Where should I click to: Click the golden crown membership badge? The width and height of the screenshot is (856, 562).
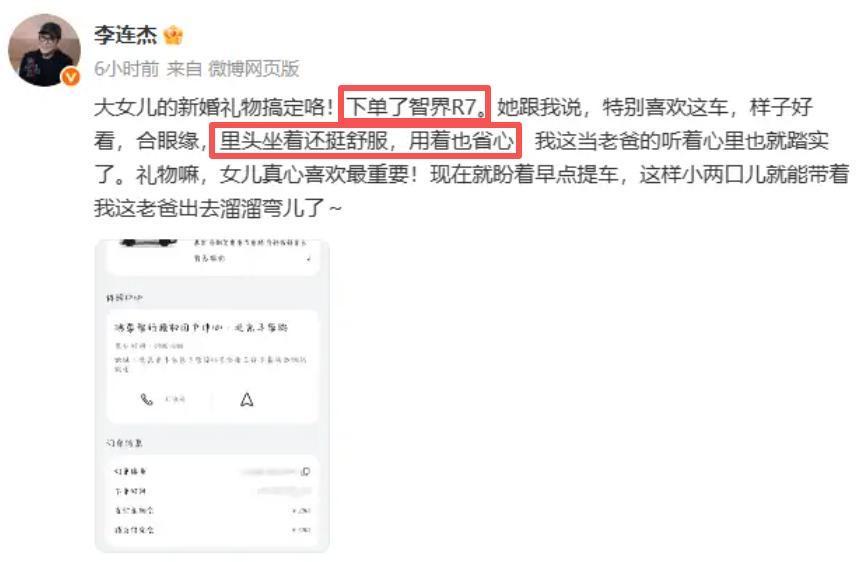tap(173, 36)
